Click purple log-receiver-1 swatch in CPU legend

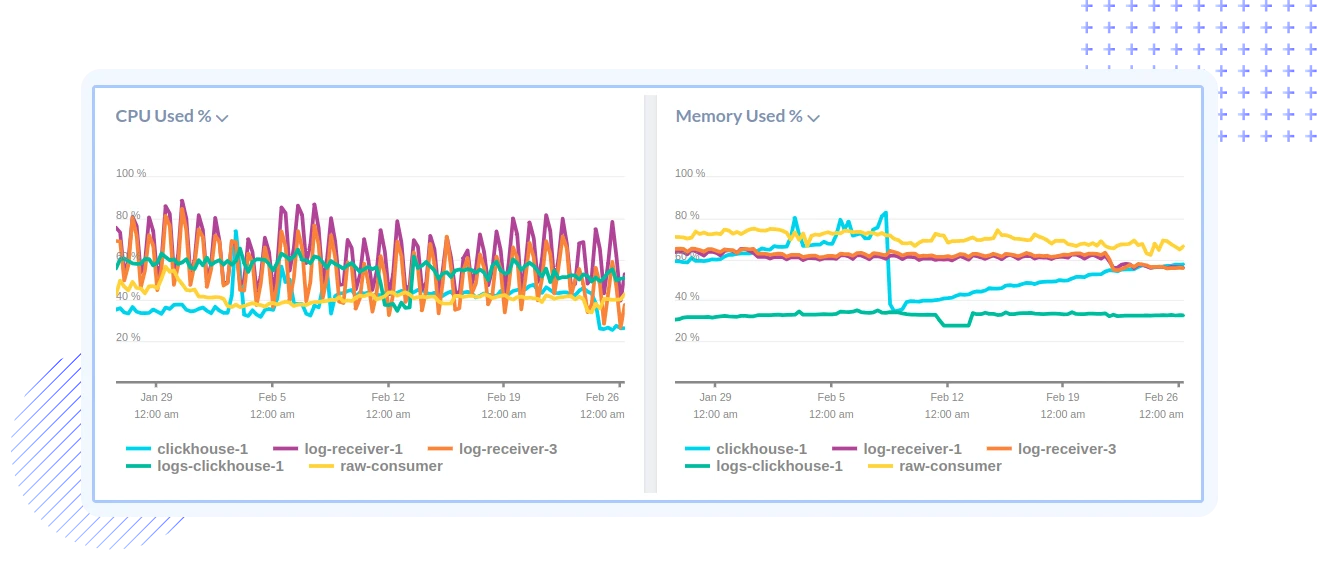point(286,449)
